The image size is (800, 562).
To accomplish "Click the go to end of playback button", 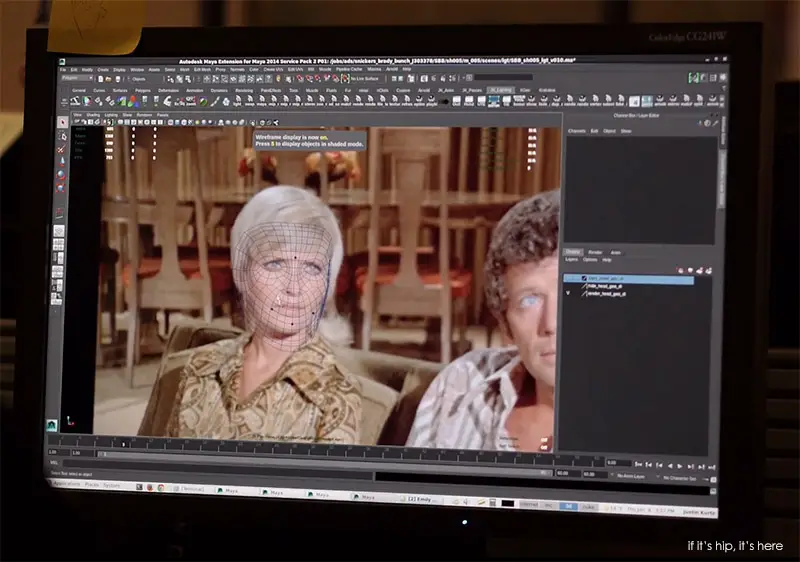I will click(x=712, y=467).
